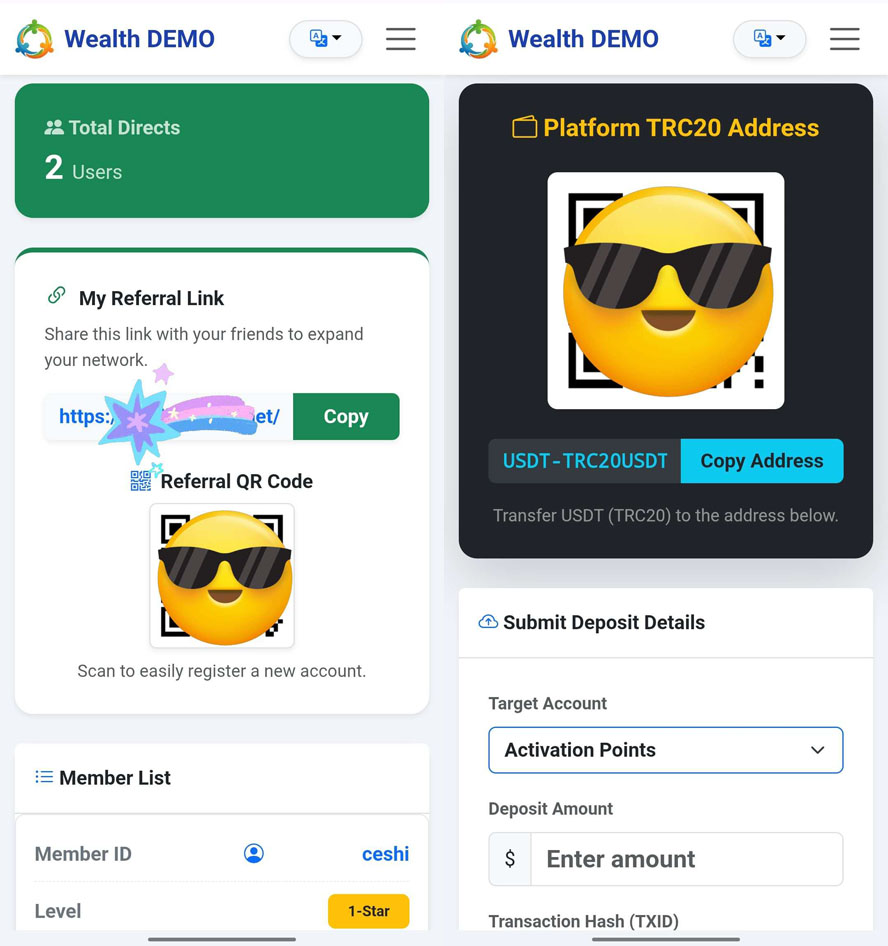The image size is (888, 946).
Task: Click the Enter amount deposit field
Action: pyautogui.click(x=687, y=859)
